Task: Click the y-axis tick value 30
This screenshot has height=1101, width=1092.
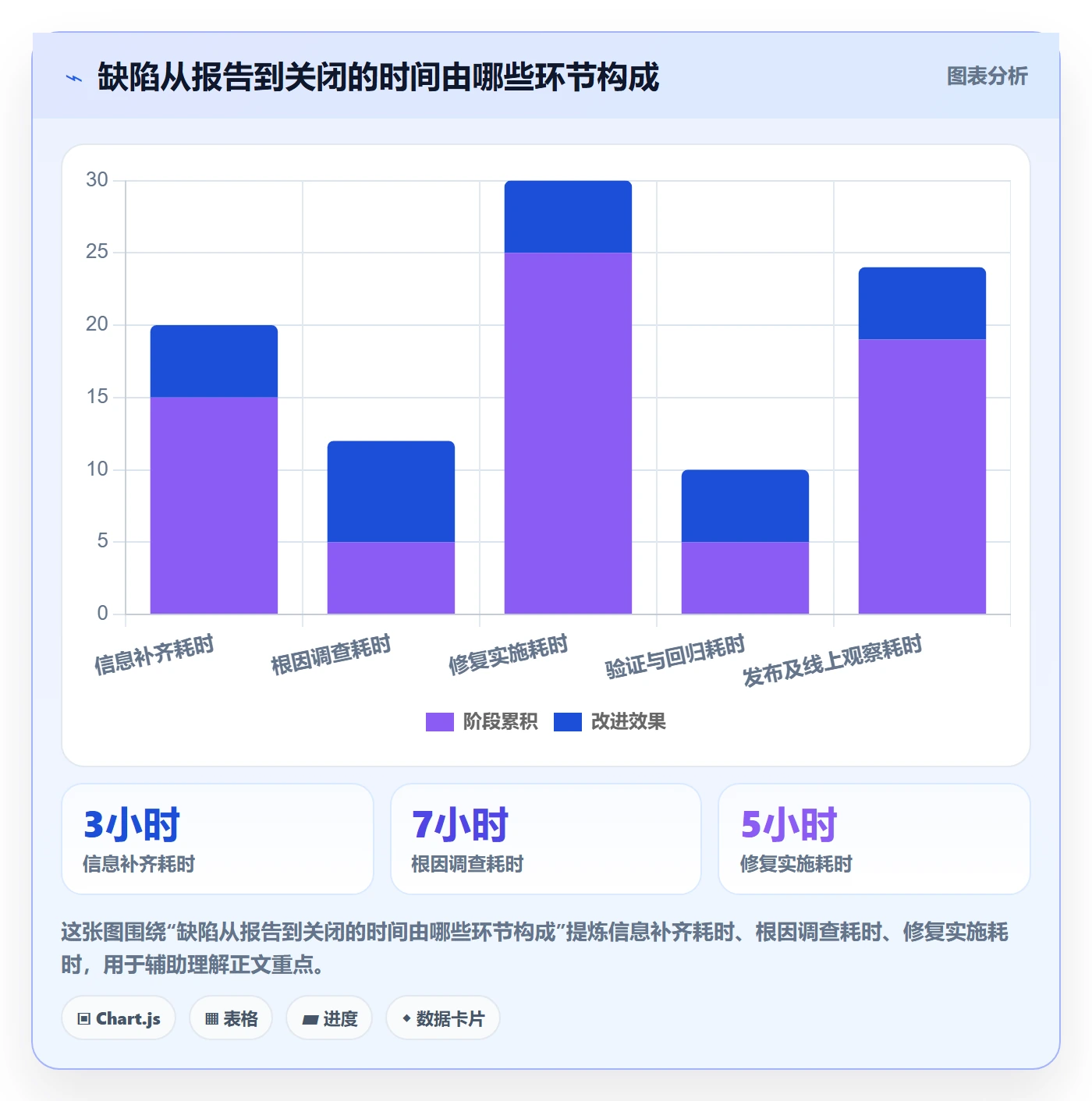Action: point(97,180)
